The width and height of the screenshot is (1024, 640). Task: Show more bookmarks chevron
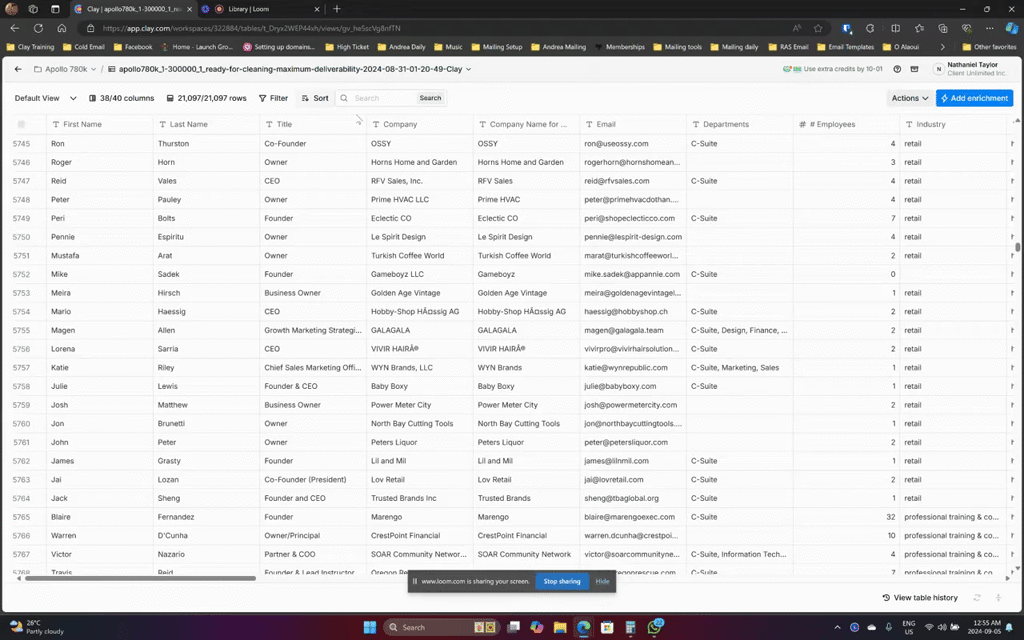[942, 47]
